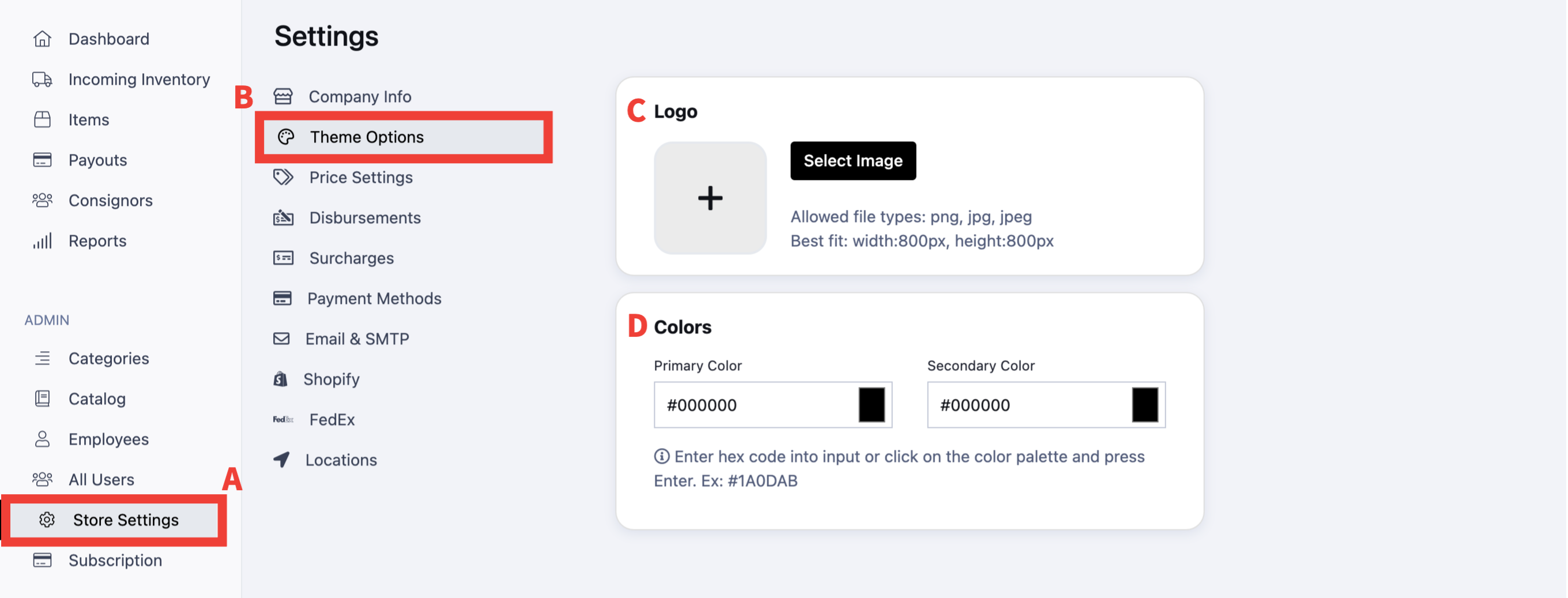Click the Theme Options palette icon
Screen dimensions: 1568x598
pyautogui.click(x=286, y=137)
